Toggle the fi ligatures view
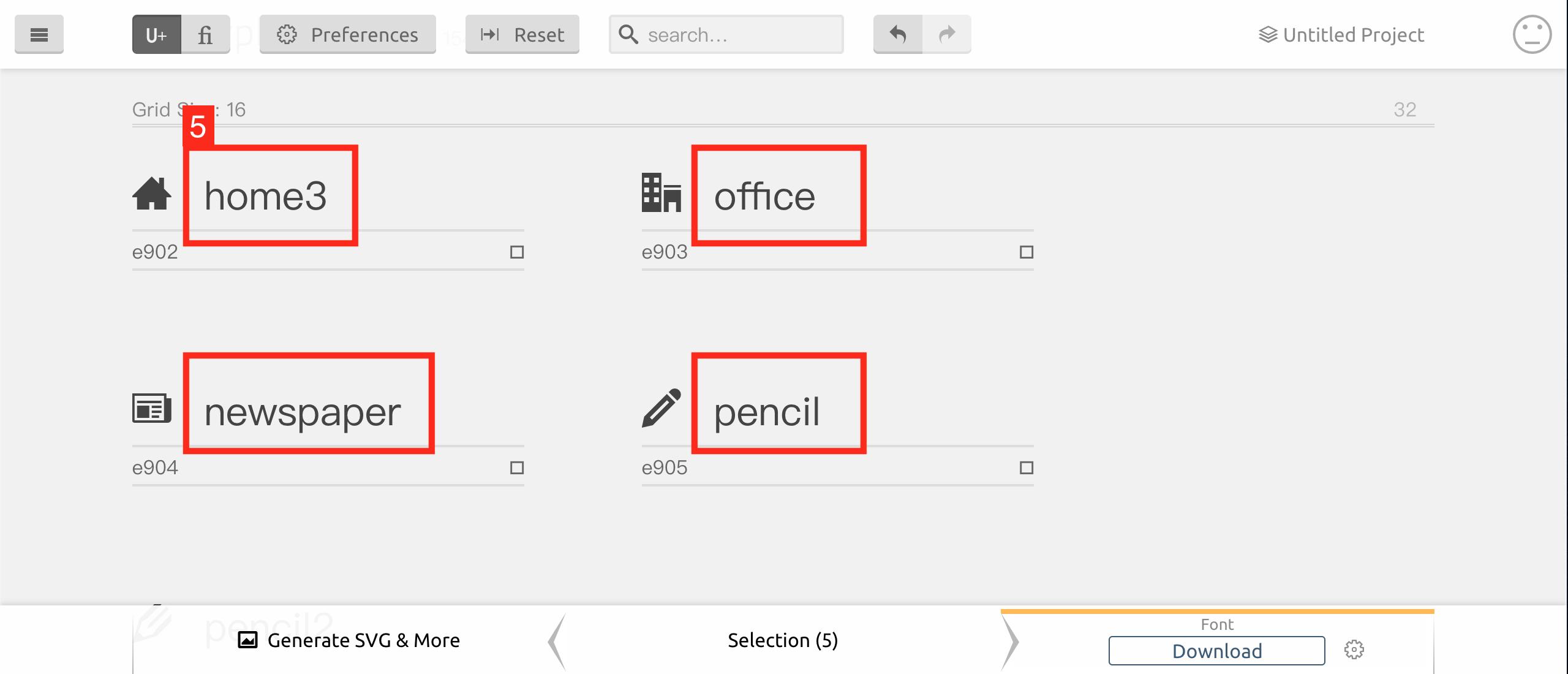 [x=206, y=34]
